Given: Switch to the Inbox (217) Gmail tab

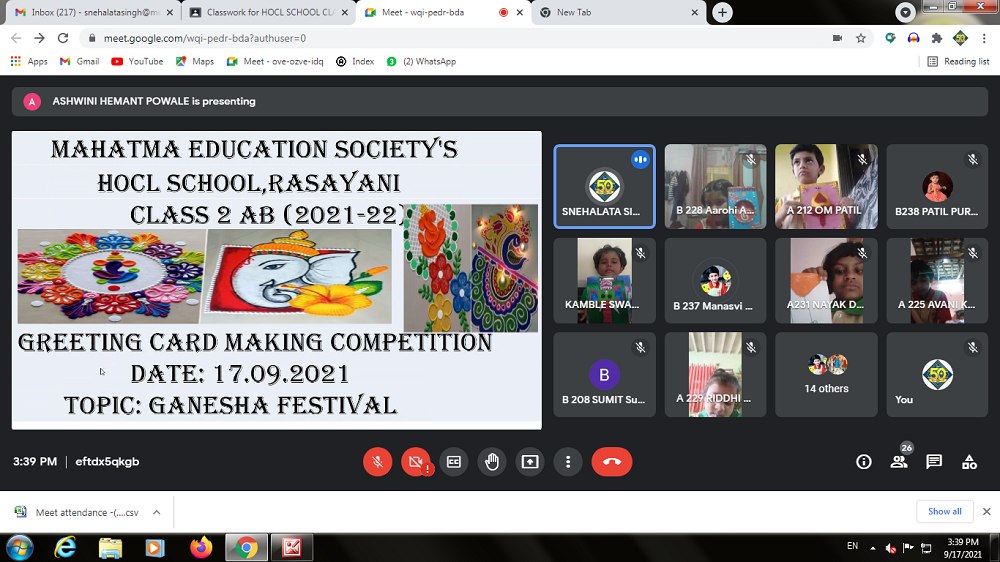Looking at the screenshot, I should (x=90, y=12).
